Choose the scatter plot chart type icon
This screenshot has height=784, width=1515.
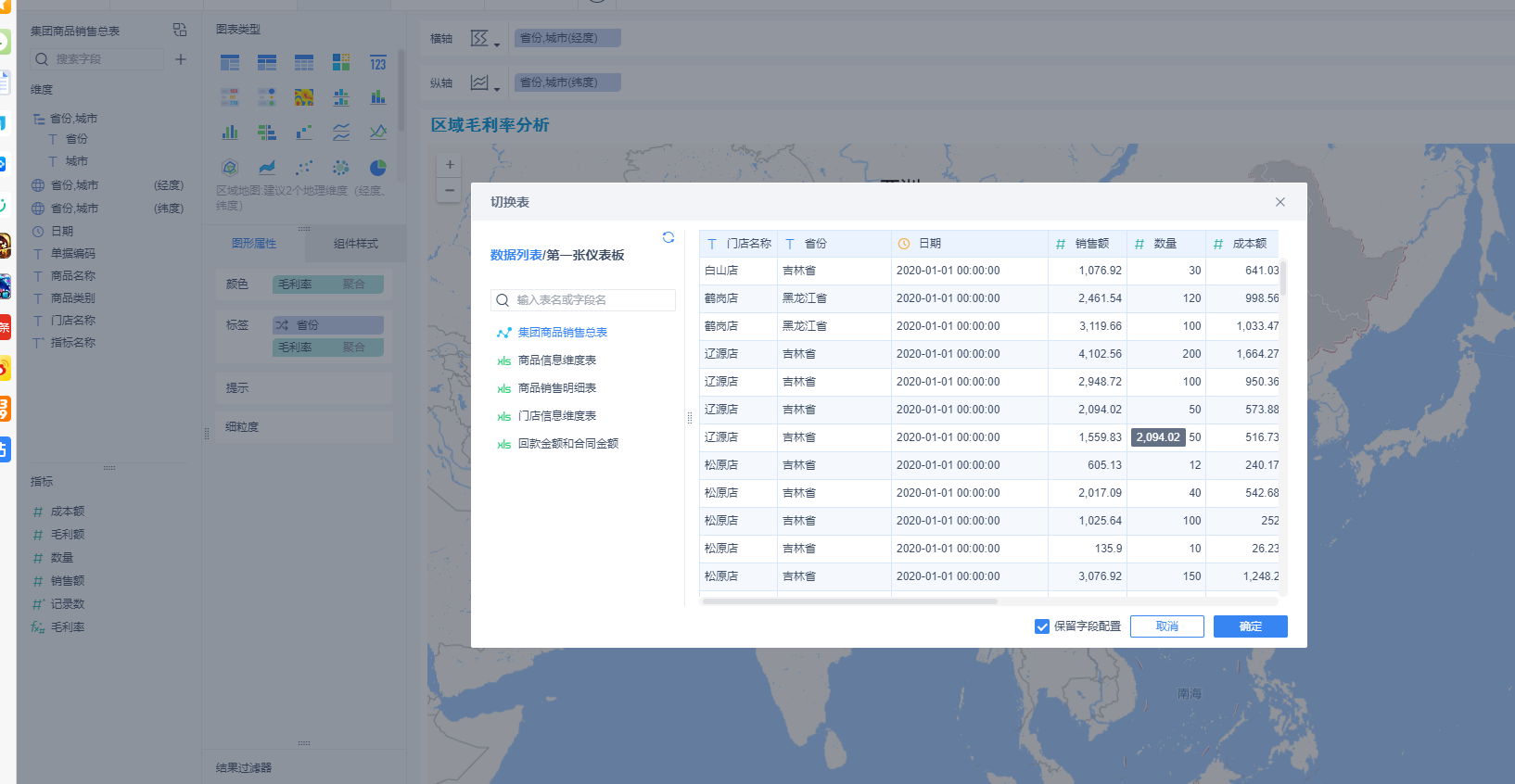click(x=304, y=168)
